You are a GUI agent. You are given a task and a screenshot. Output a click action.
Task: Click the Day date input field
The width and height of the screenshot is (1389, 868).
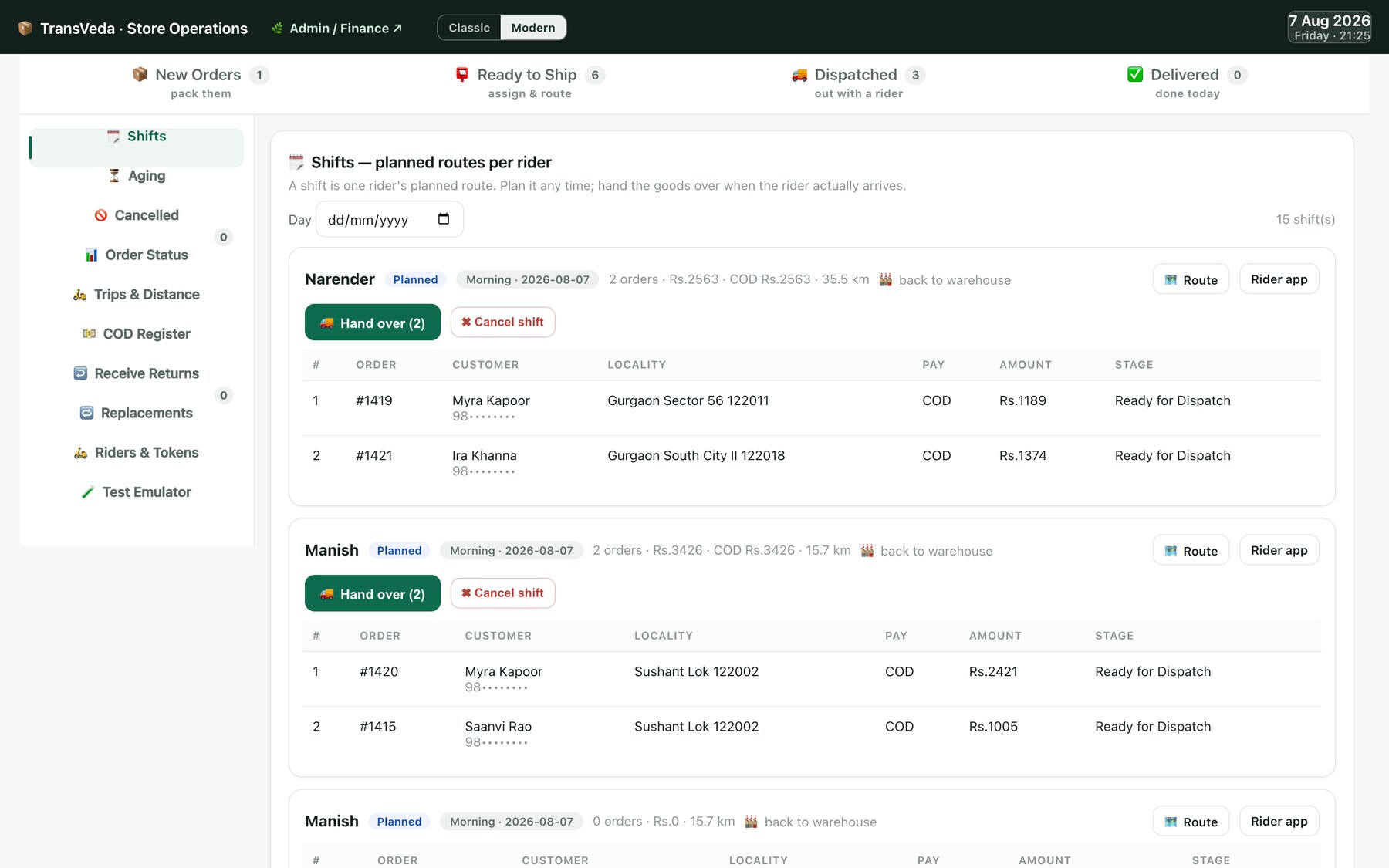(x=390, y=219)
